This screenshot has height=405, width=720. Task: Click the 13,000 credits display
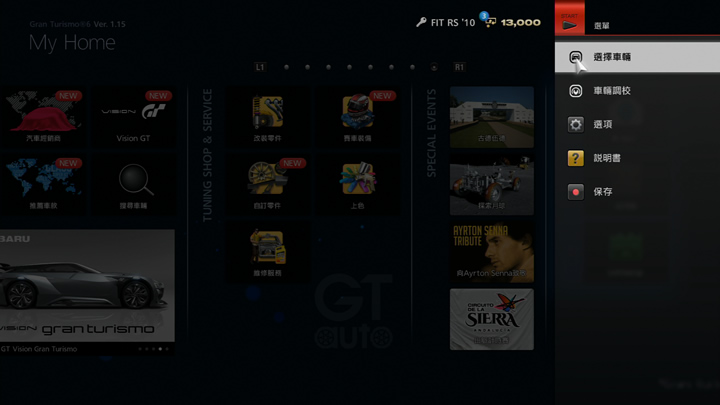pos(520,22)
